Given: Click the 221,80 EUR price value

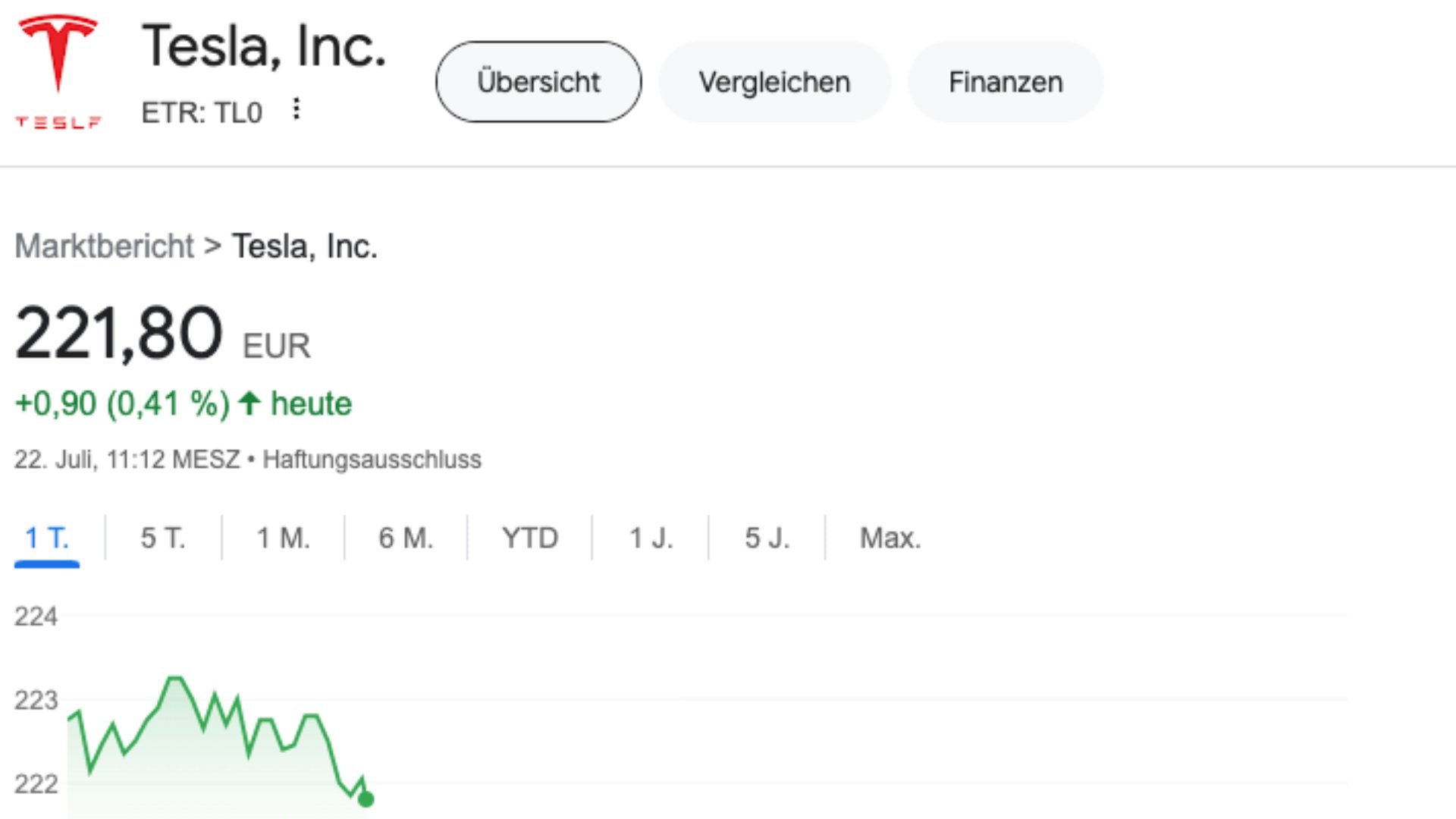Looking at the screenshot, I should point(119,334).
